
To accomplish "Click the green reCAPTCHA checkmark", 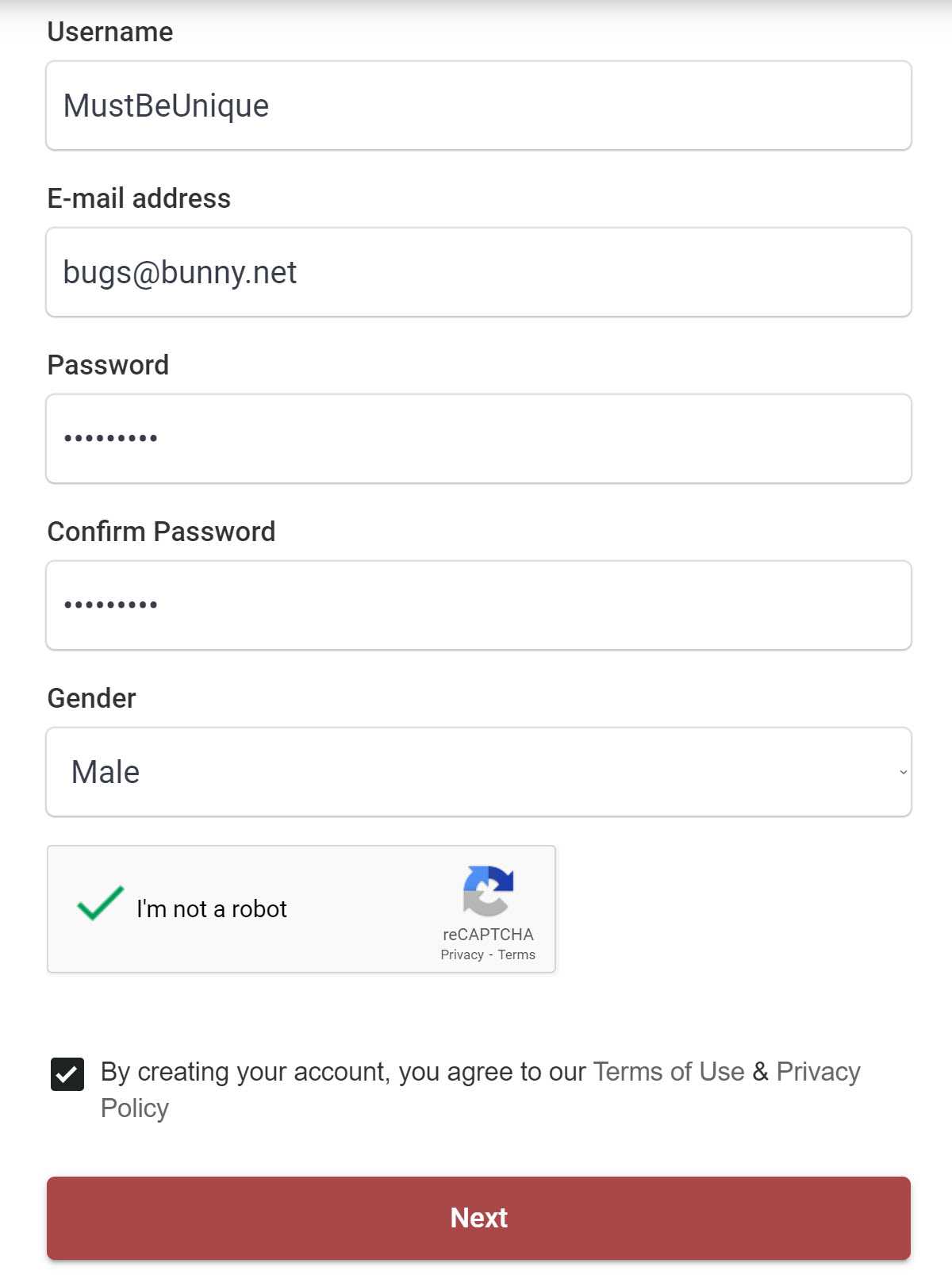I will tap(100, 903).
